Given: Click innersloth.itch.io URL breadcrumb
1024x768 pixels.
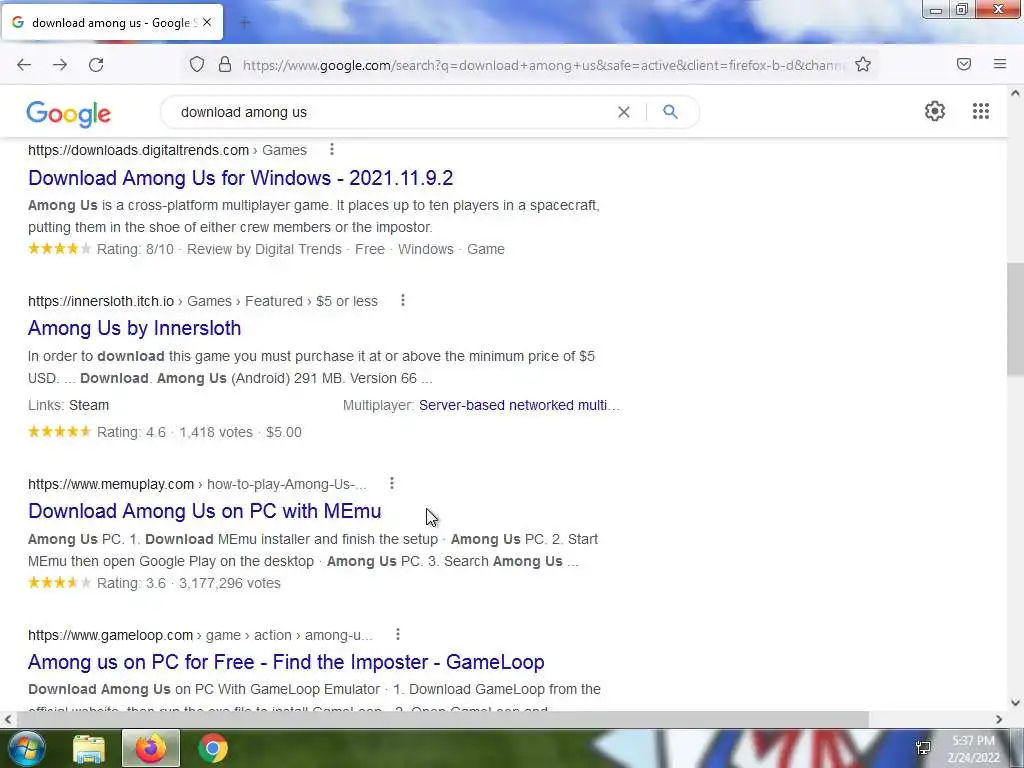Looking at the screenshot, I should click(101, 301).
